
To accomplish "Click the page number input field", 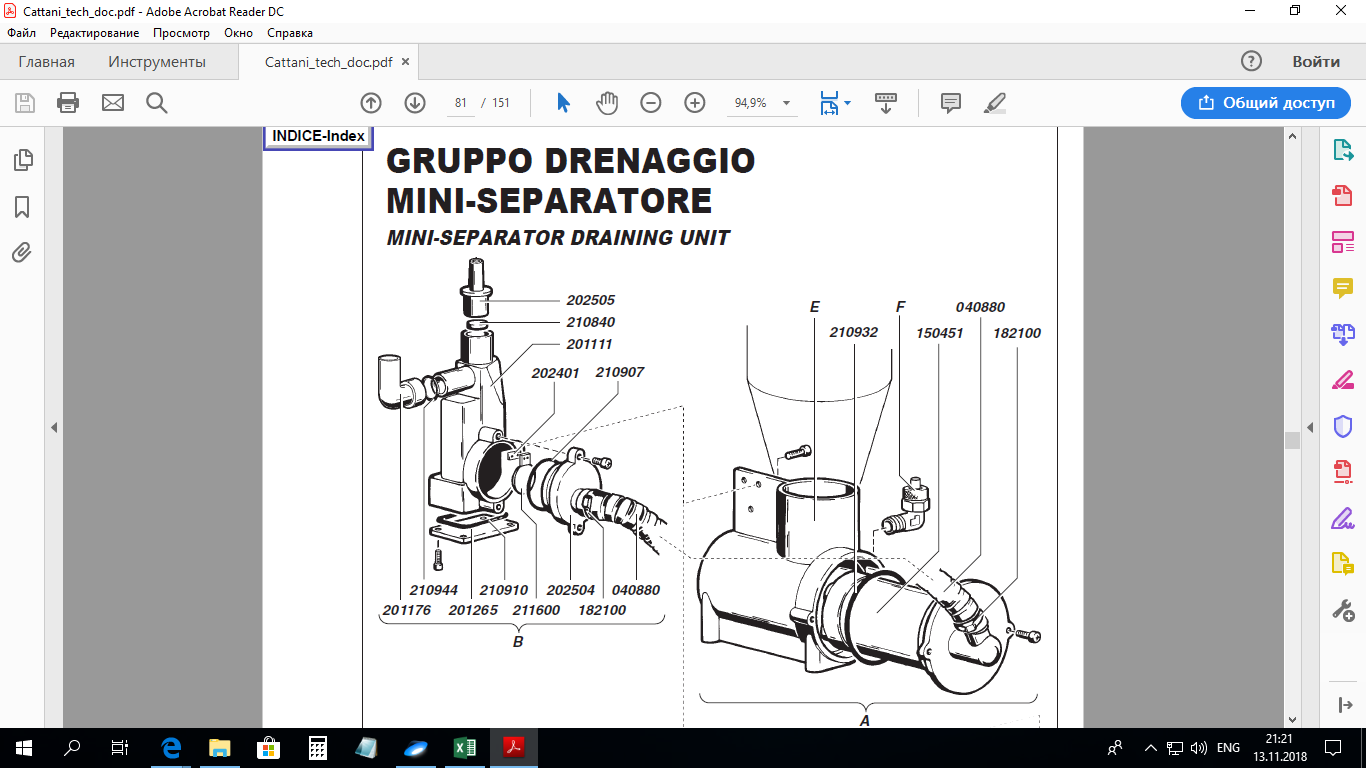I will click(x=461, y=103).
